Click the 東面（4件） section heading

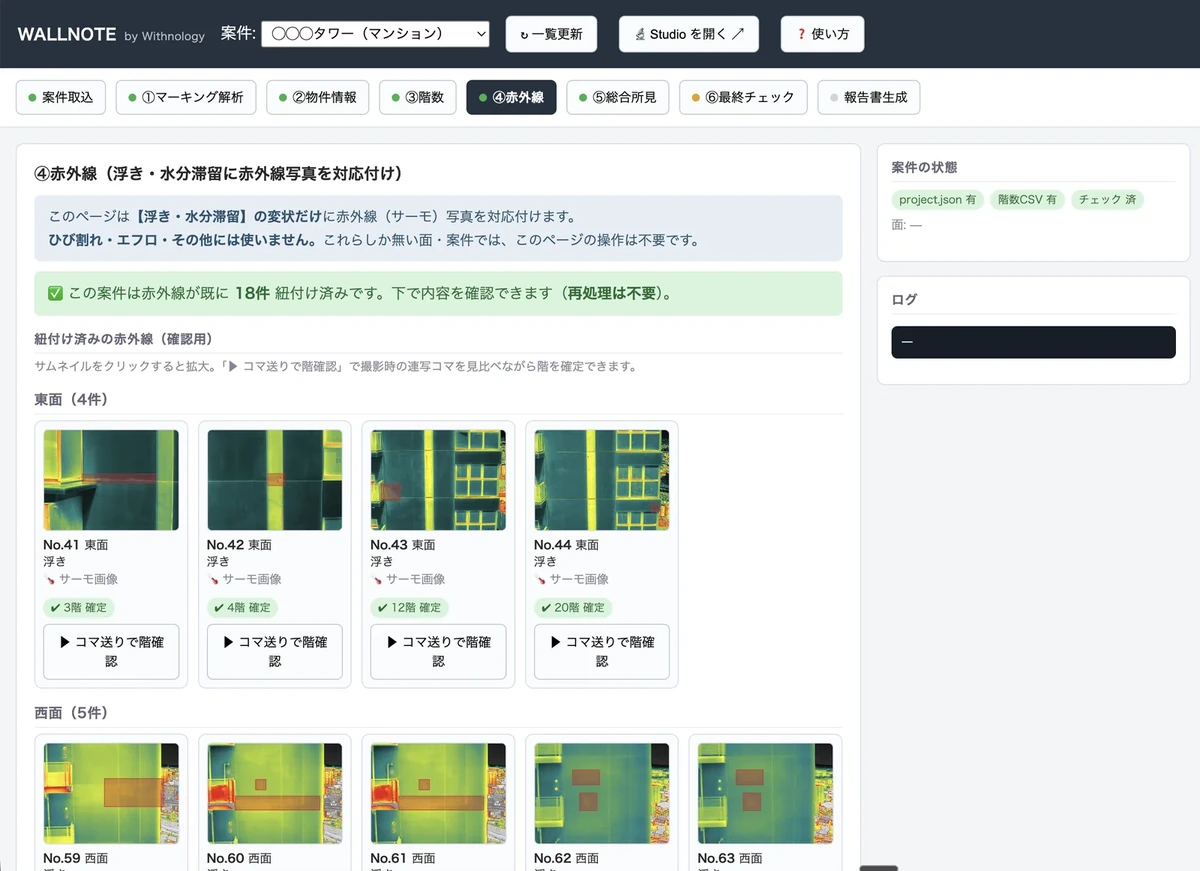click(x=71, y=400)
